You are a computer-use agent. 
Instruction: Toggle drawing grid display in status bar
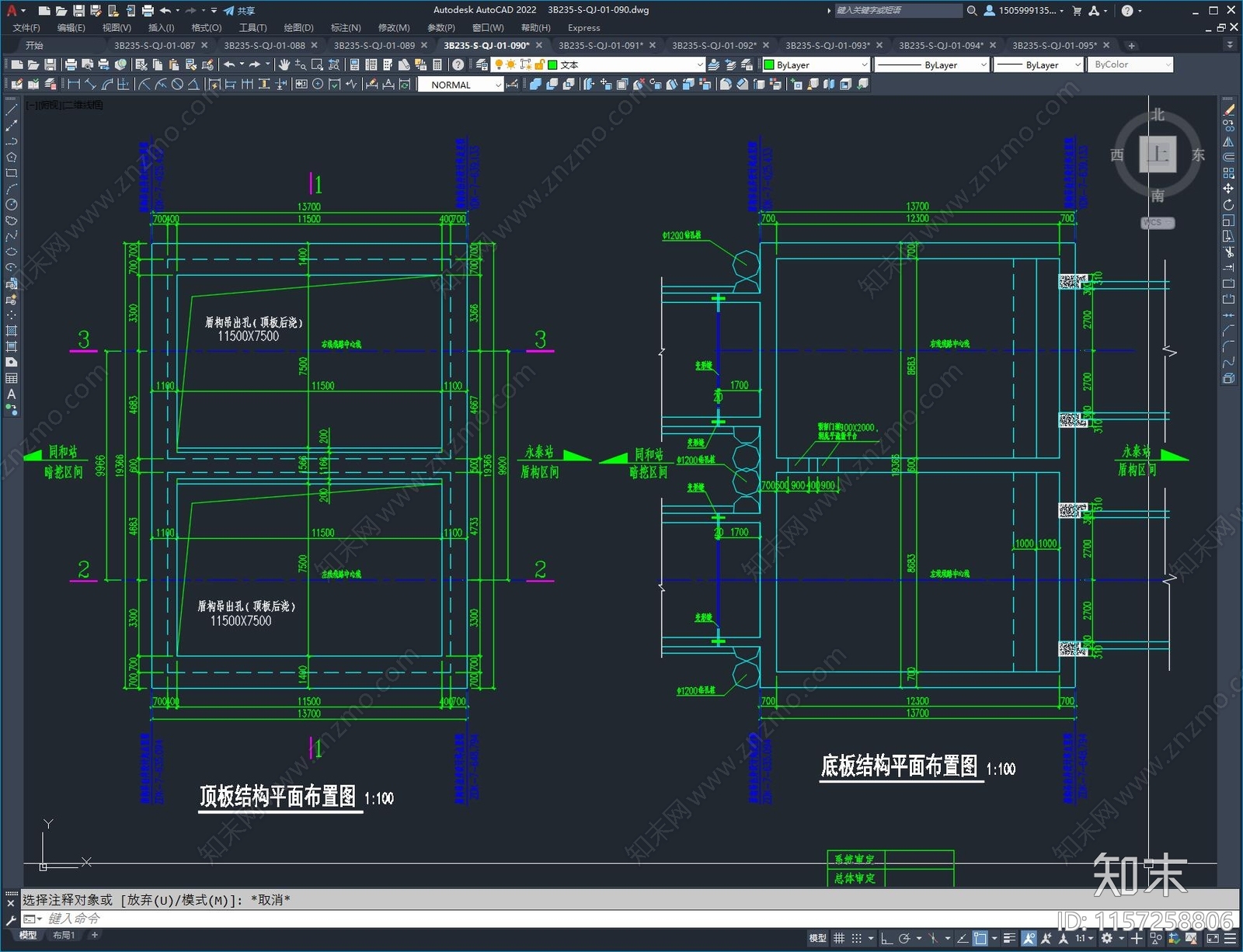839,938
